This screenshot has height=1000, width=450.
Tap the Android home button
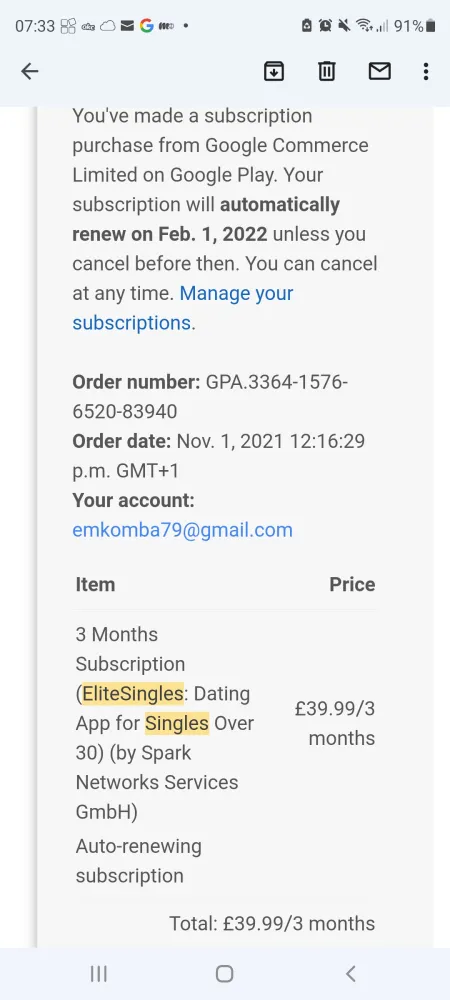(x=224, y=974)
